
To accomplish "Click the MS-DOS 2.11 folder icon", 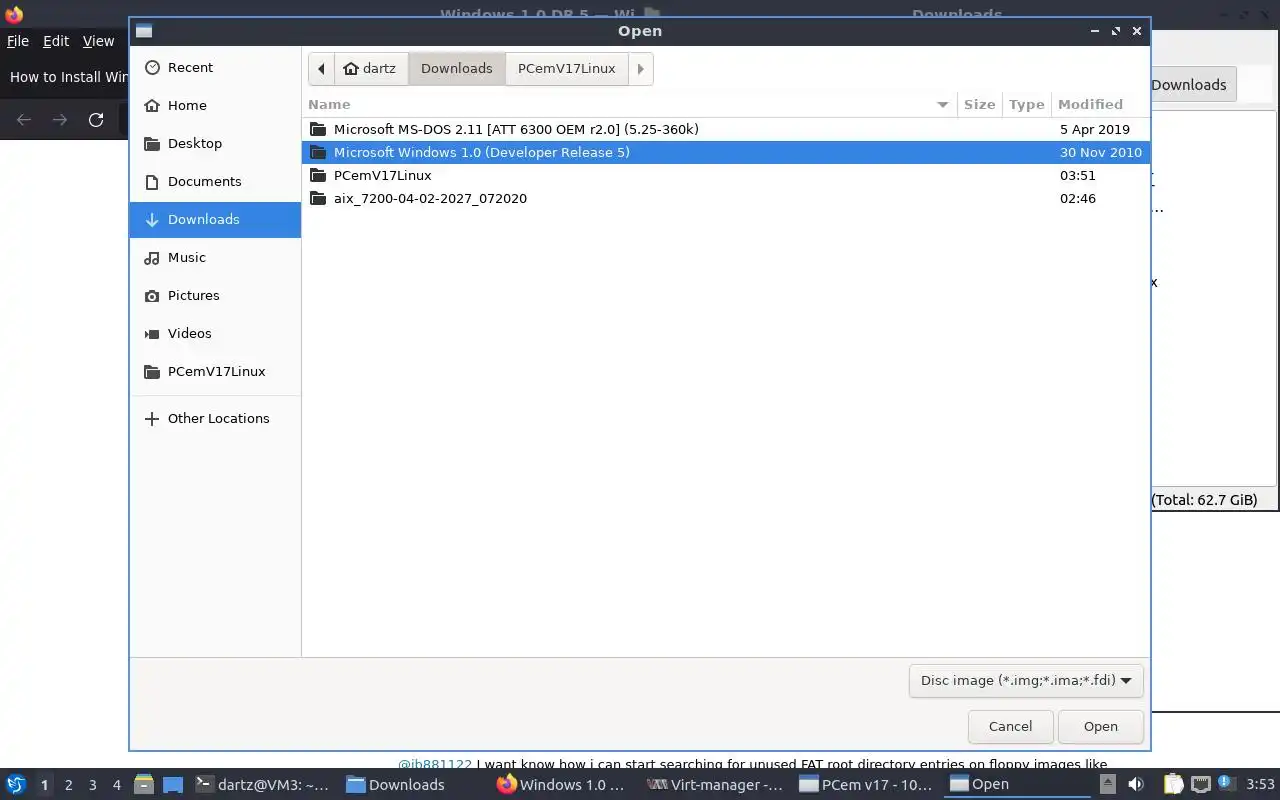I will coord(319,129).
